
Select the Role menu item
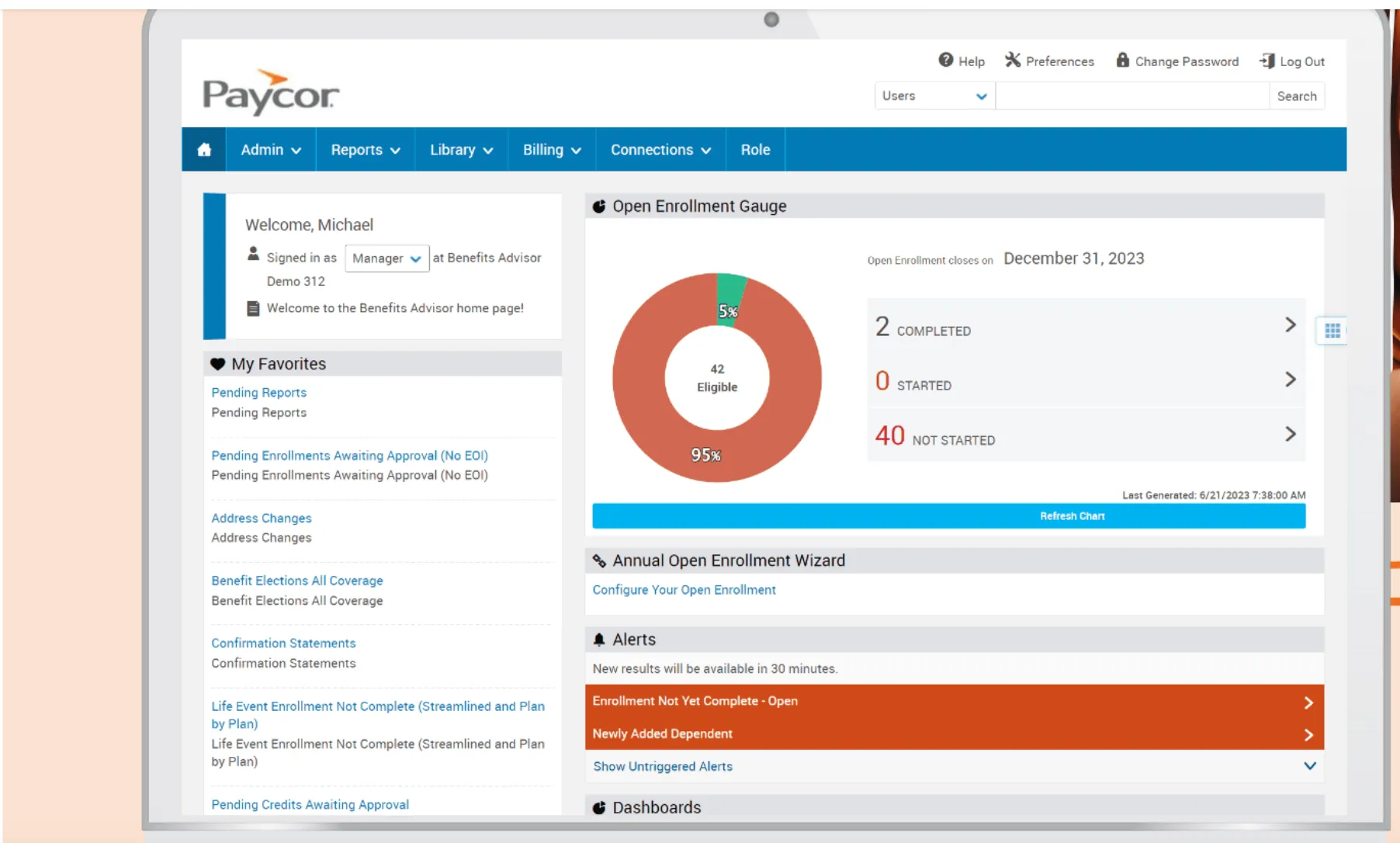pyautogui.click(x=755, y=150)
